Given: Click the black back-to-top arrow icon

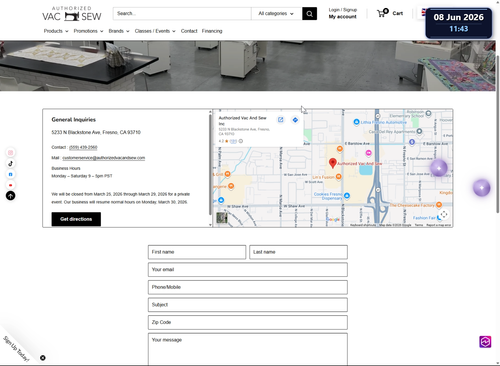Looking at the screenshot, I should click(10, 196).
